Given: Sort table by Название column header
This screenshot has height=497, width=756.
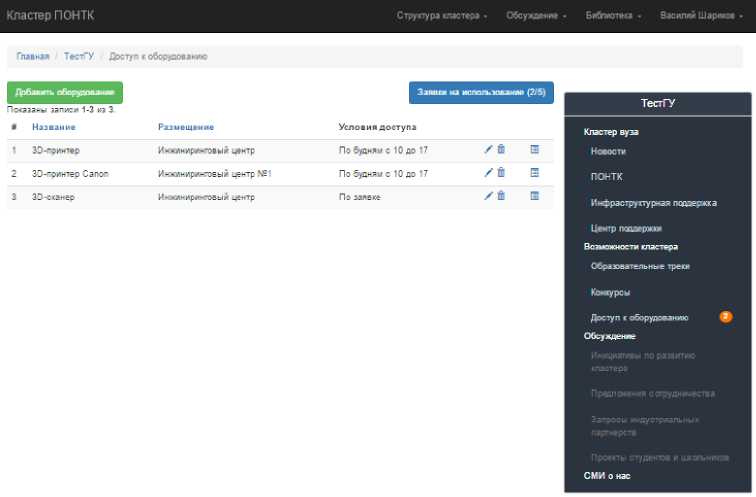Looking at the screenshot, I should (x=53, y=127).
